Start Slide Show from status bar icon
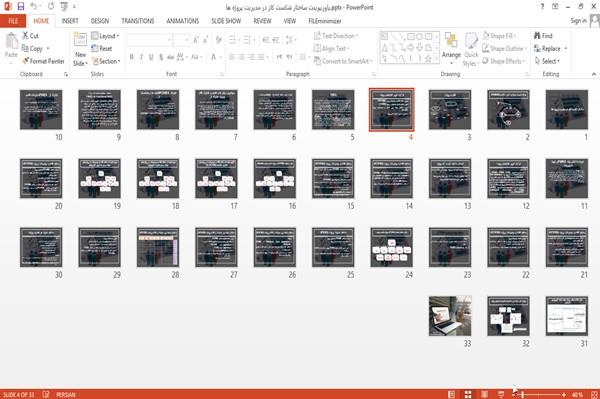The image size is (600, 399). tap(501, 394)
